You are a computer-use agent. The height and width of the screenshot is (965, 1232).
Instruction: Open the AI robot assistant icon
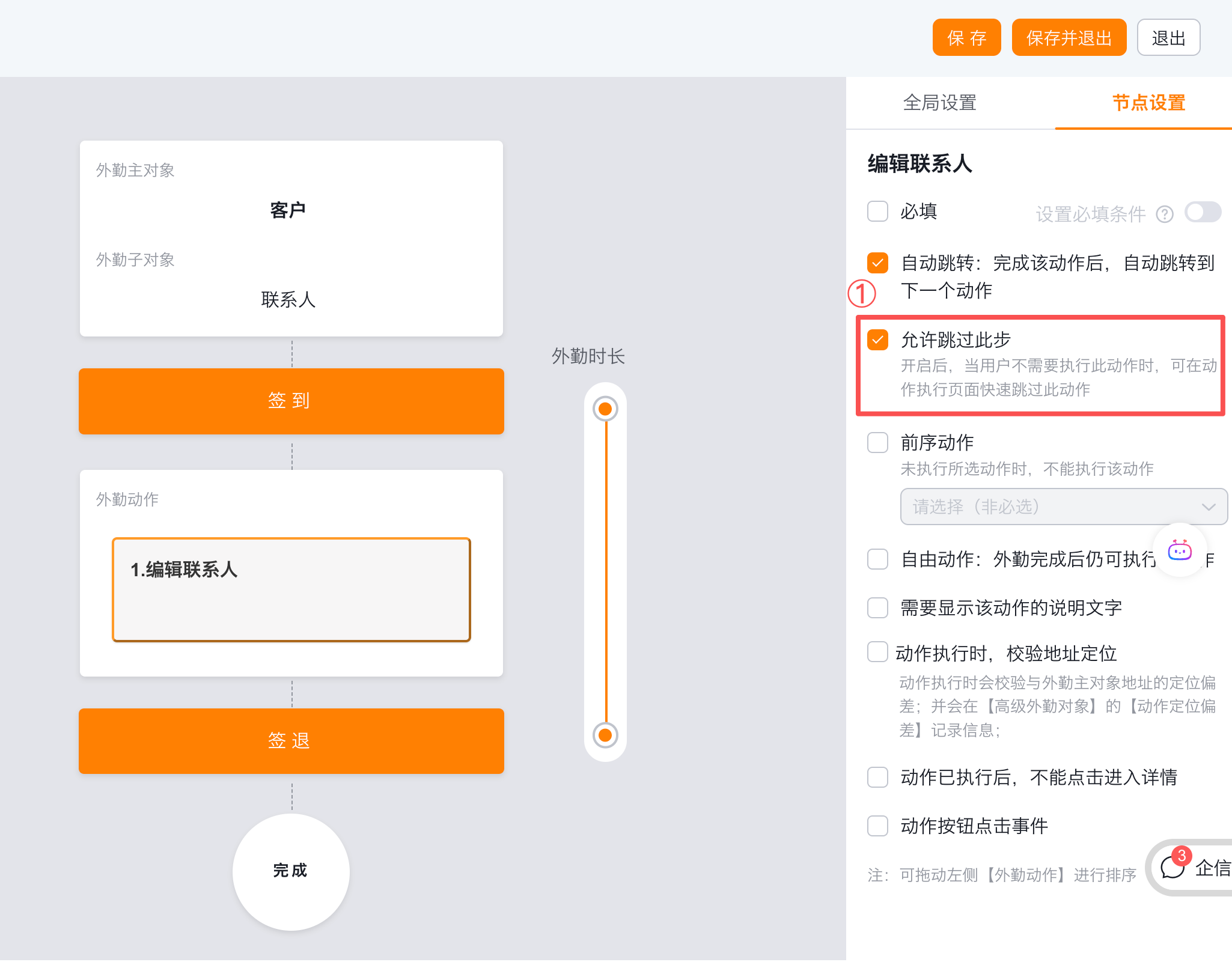(x=1179, y=550)
